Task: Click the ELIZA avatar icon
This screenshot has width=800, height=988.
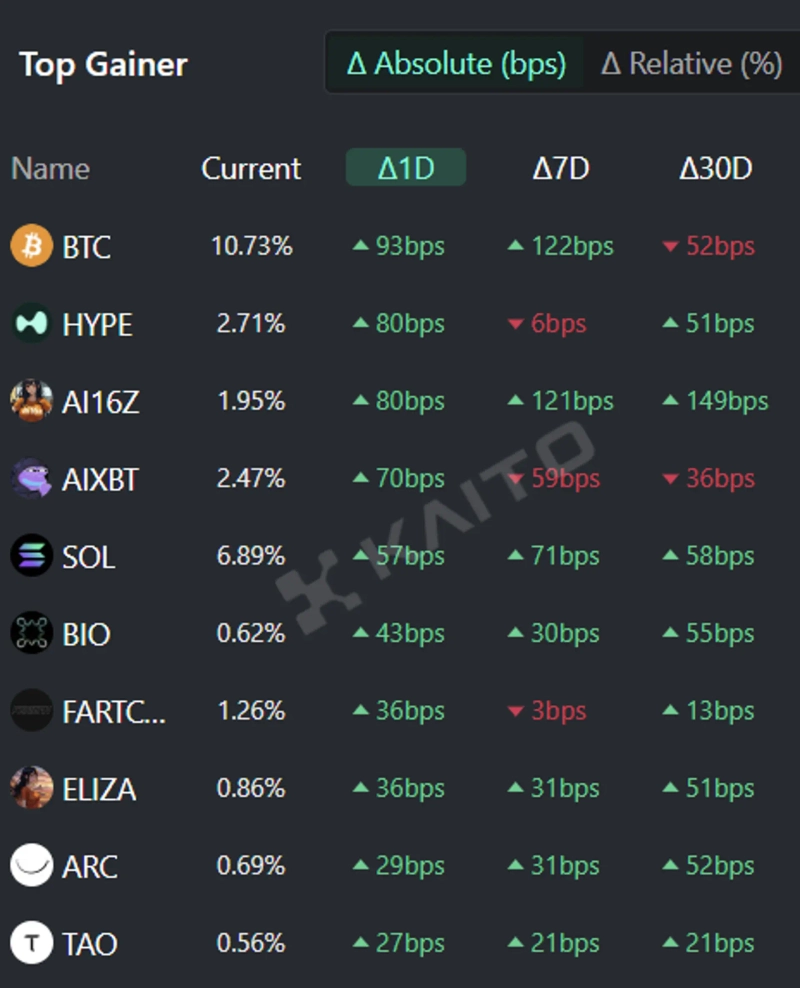Action: click(x=31, y=788)
